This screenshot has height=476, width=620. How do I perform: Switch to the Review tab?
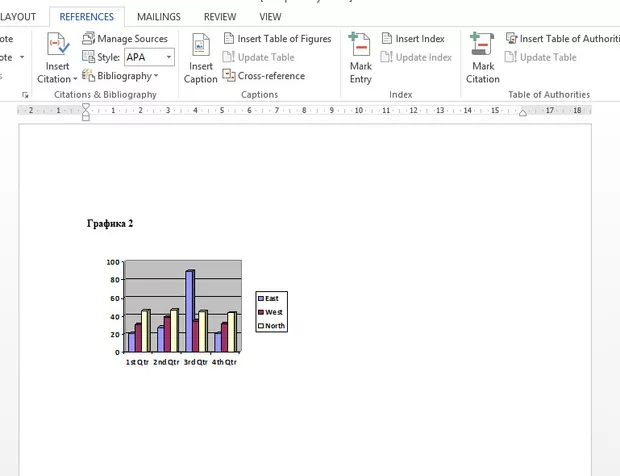tap(220, 17)
